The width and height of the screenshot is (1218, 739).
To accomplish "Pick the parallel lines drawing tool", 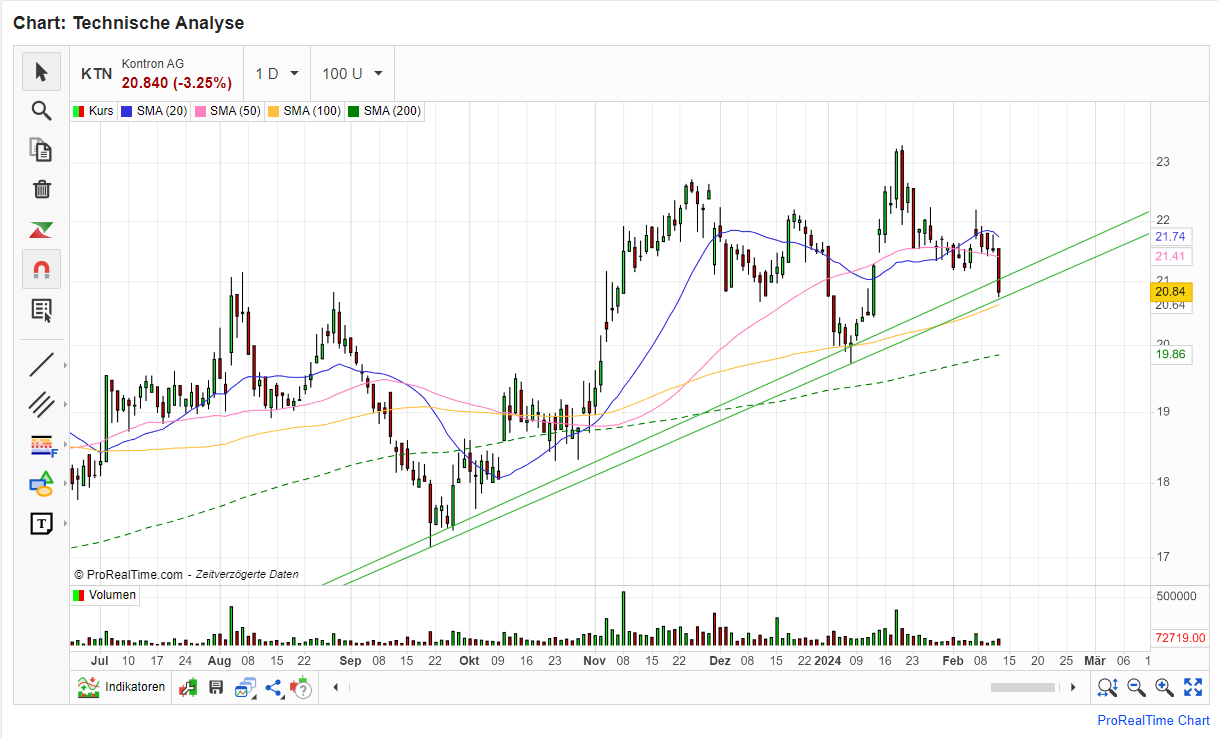I will tap(41, 404).
